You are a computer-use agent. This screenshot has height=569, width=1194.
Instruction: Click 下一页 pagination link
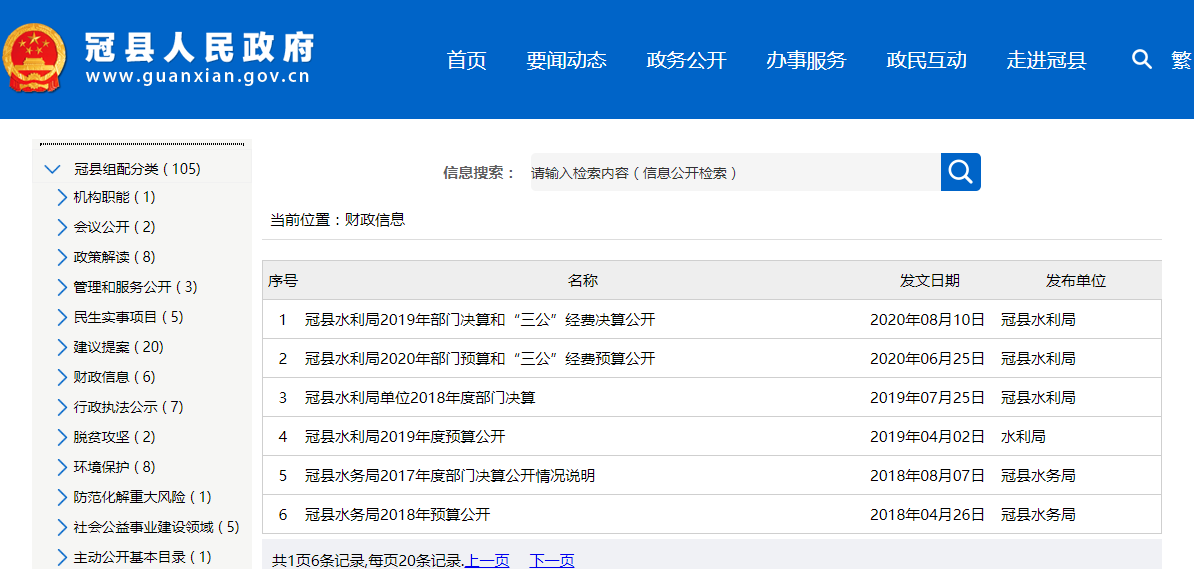pos(552,561)
